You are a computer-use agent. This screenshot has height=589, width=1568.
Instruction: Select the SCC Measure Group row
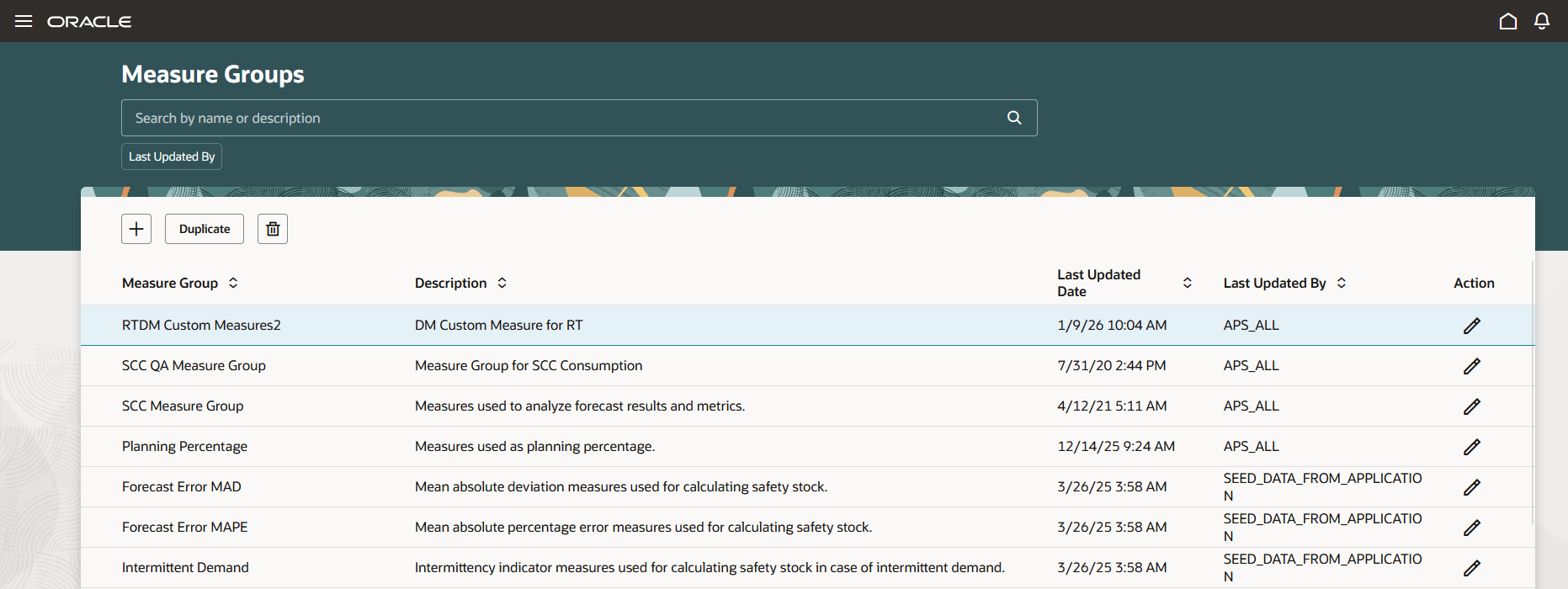coord(183,406)
